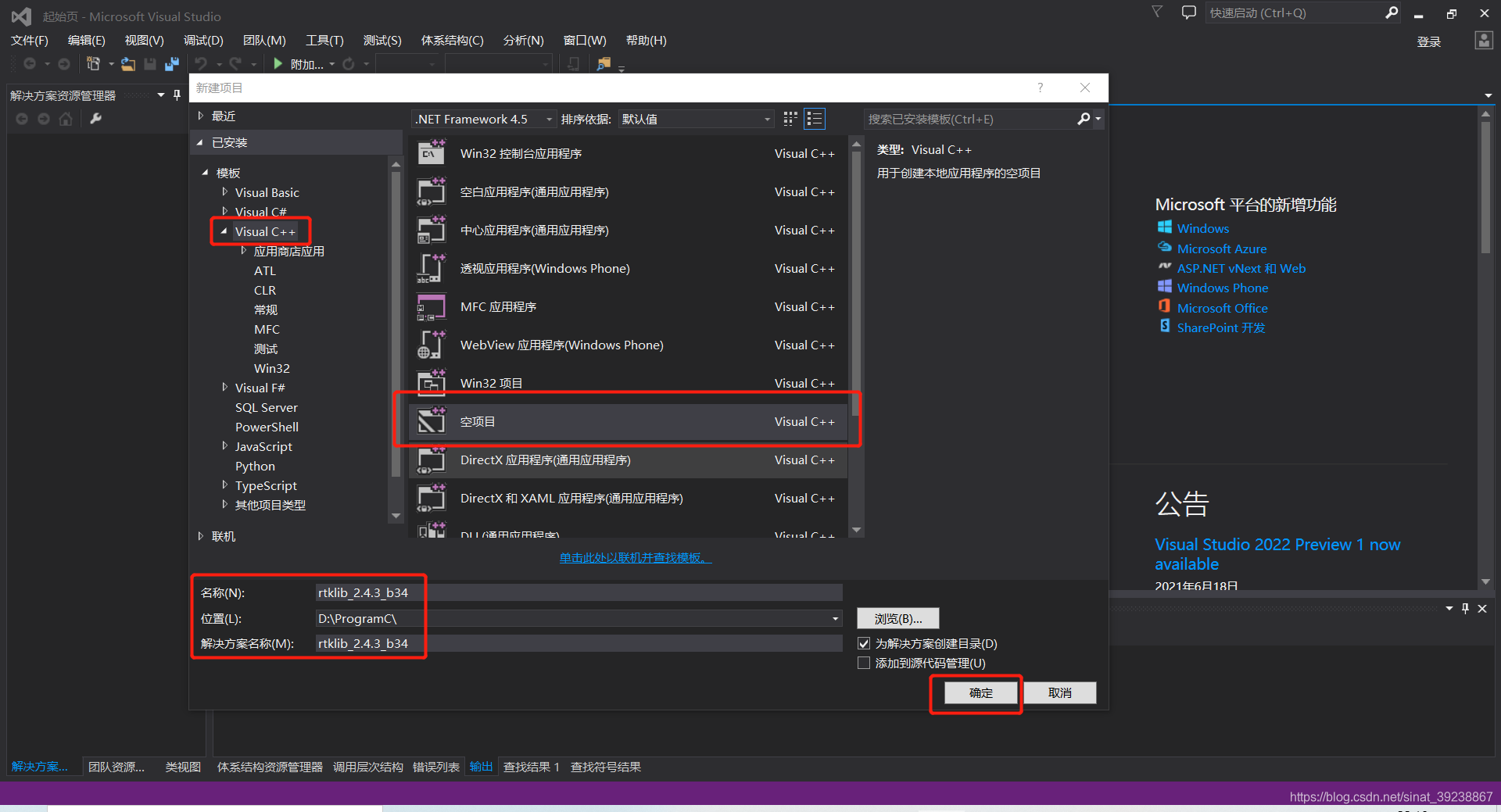Click the Cancel (取消) button
1501x812 pixels.
[1060, 692]
